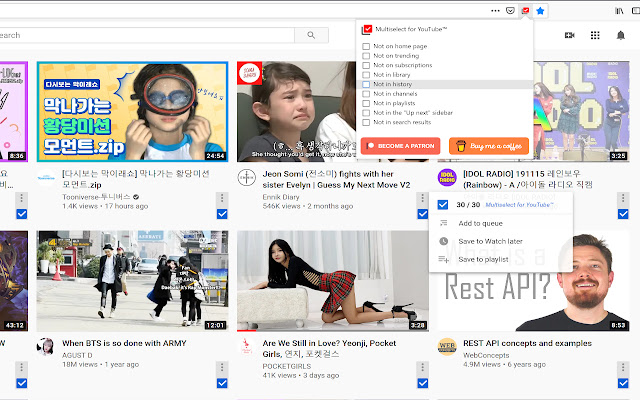The image size is (640, 400).
Task: Uncheck selection box for IDOL RADIO video
Action: [623, 214]
